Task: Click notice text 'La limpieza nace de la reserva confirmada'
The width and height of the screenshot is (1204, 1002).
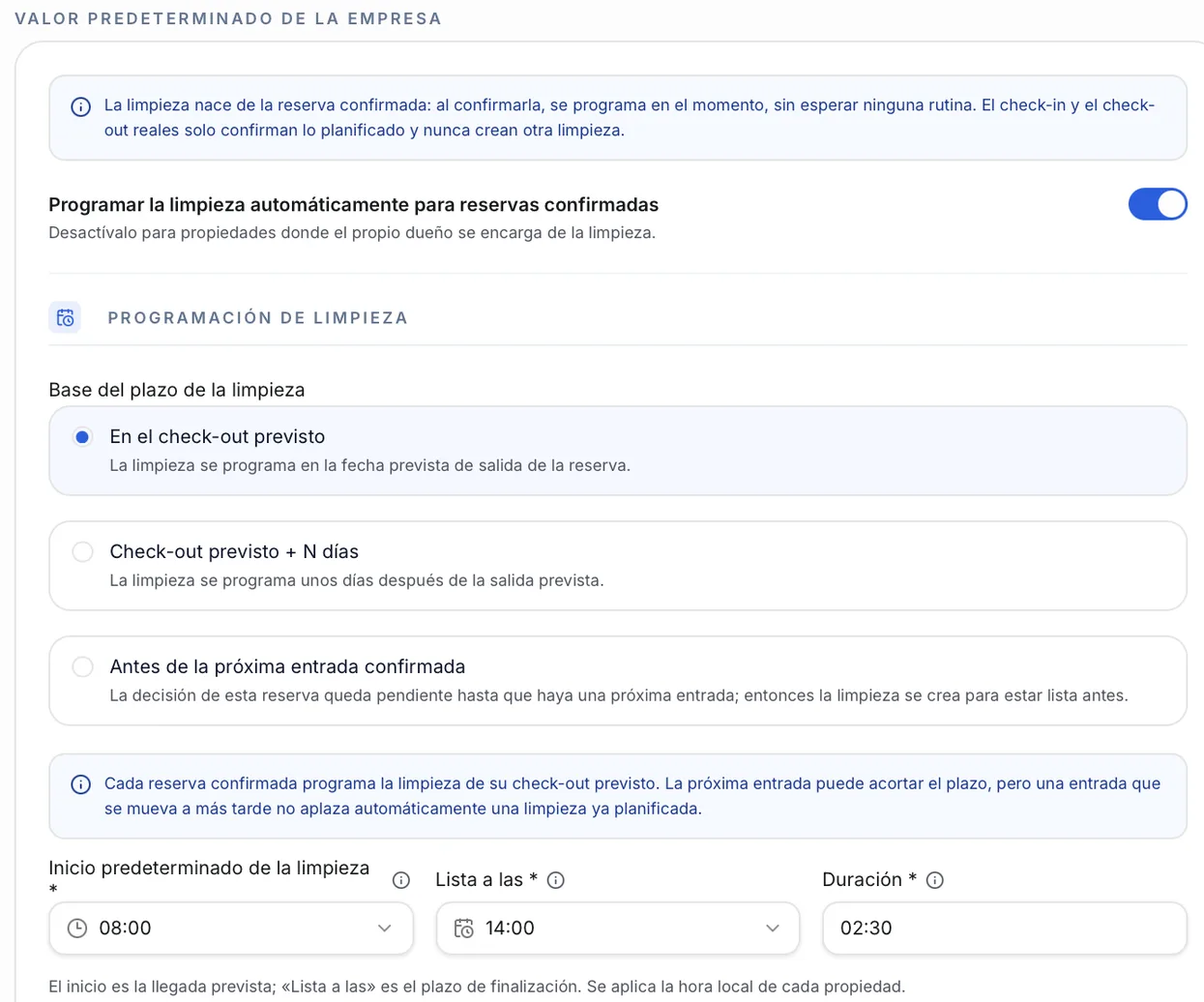Action: pyautogui.click(x=630, y=118)
